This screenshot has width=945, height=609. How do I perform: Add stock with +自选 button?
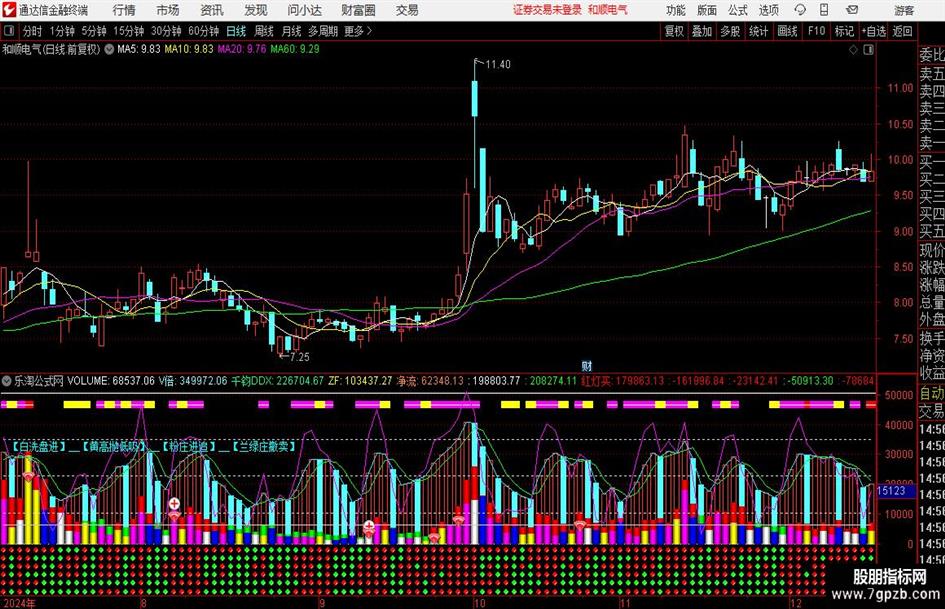pyautogui.click(x=873, y=31)
